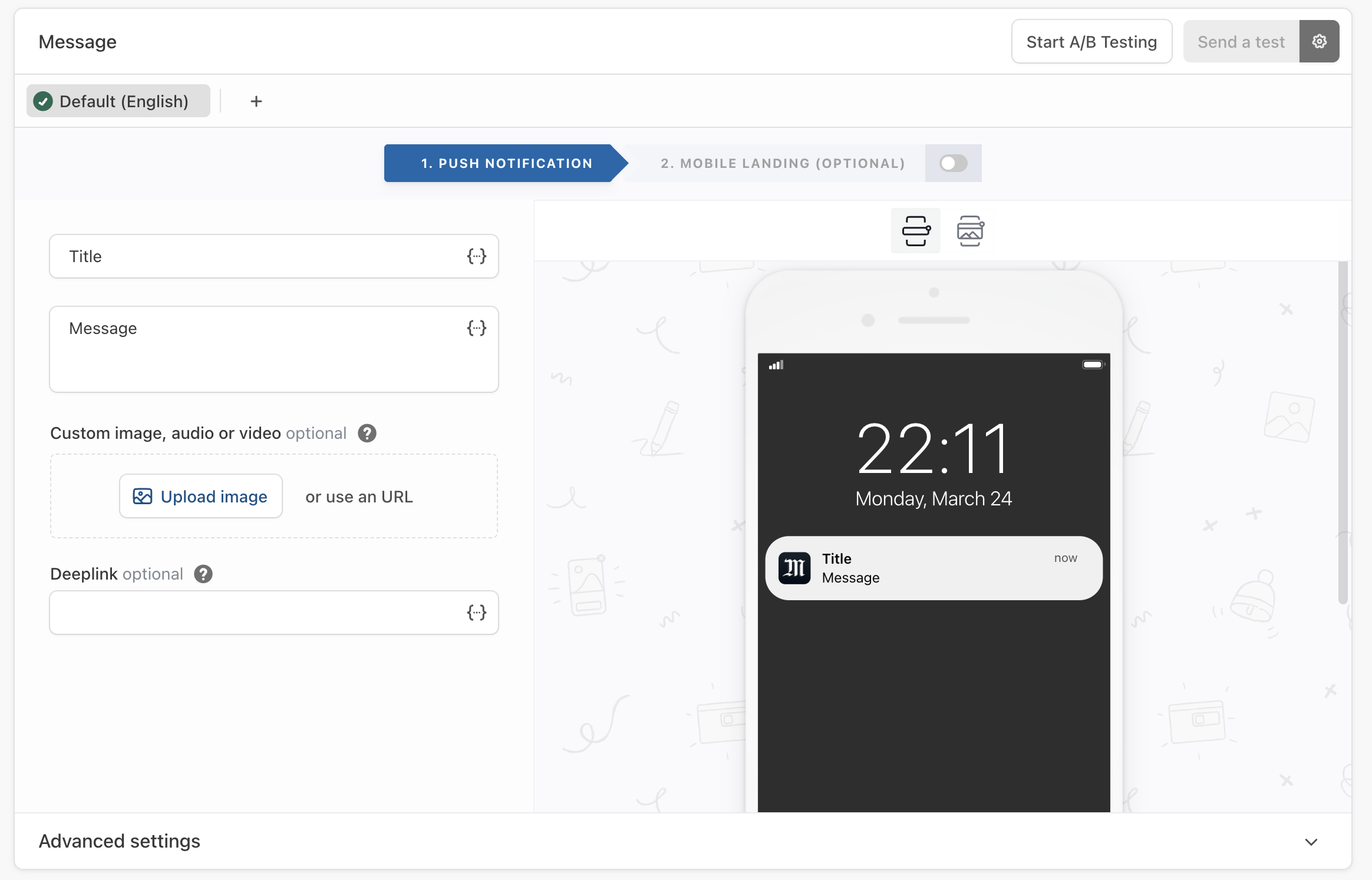Expand the Advanced settings chevron
Screen dimensions: 1372x880
click(x=1311, y=842)
